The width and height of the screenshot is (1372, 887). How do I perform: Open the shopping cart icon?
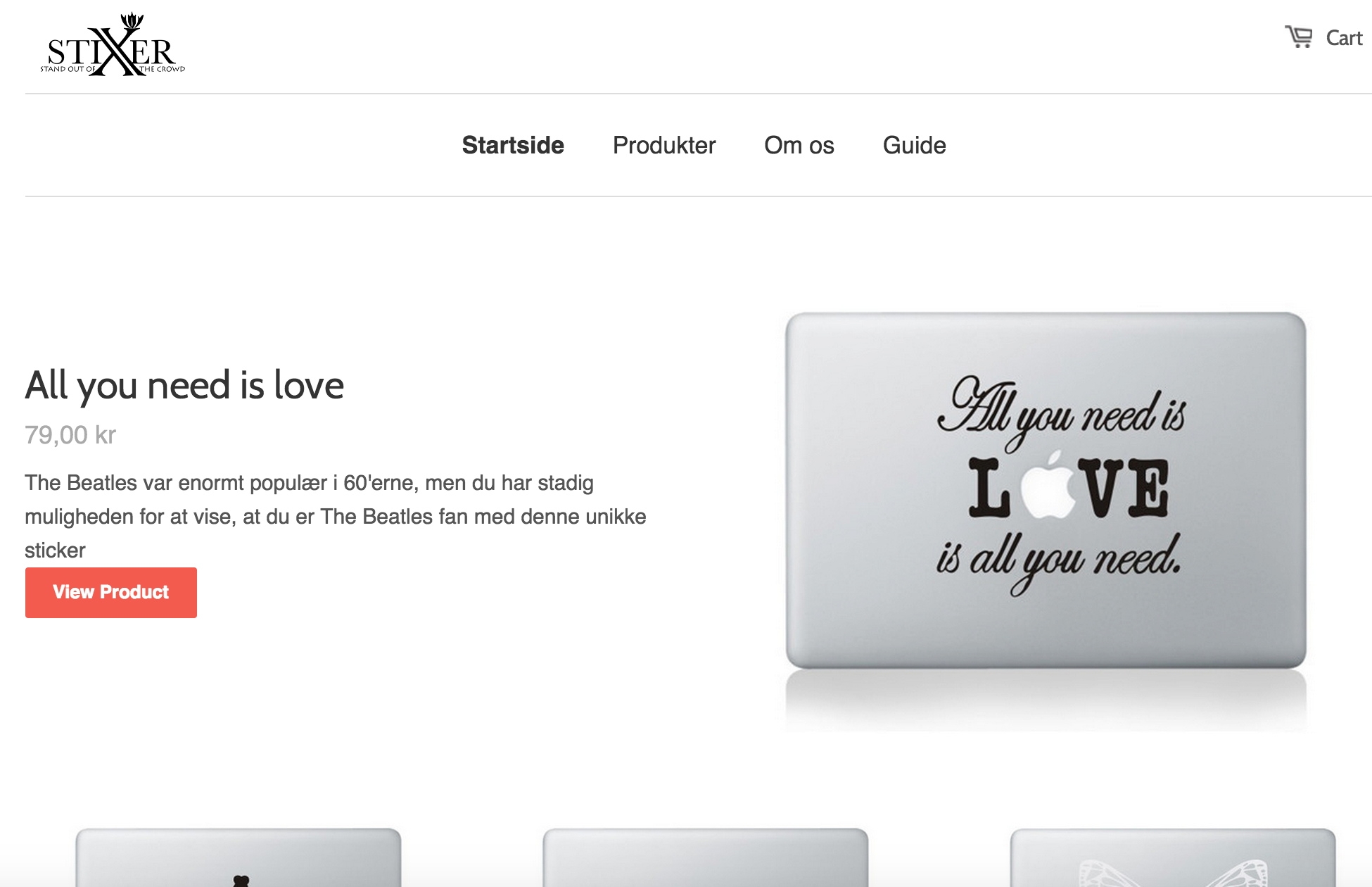(x=1299, y=37)
